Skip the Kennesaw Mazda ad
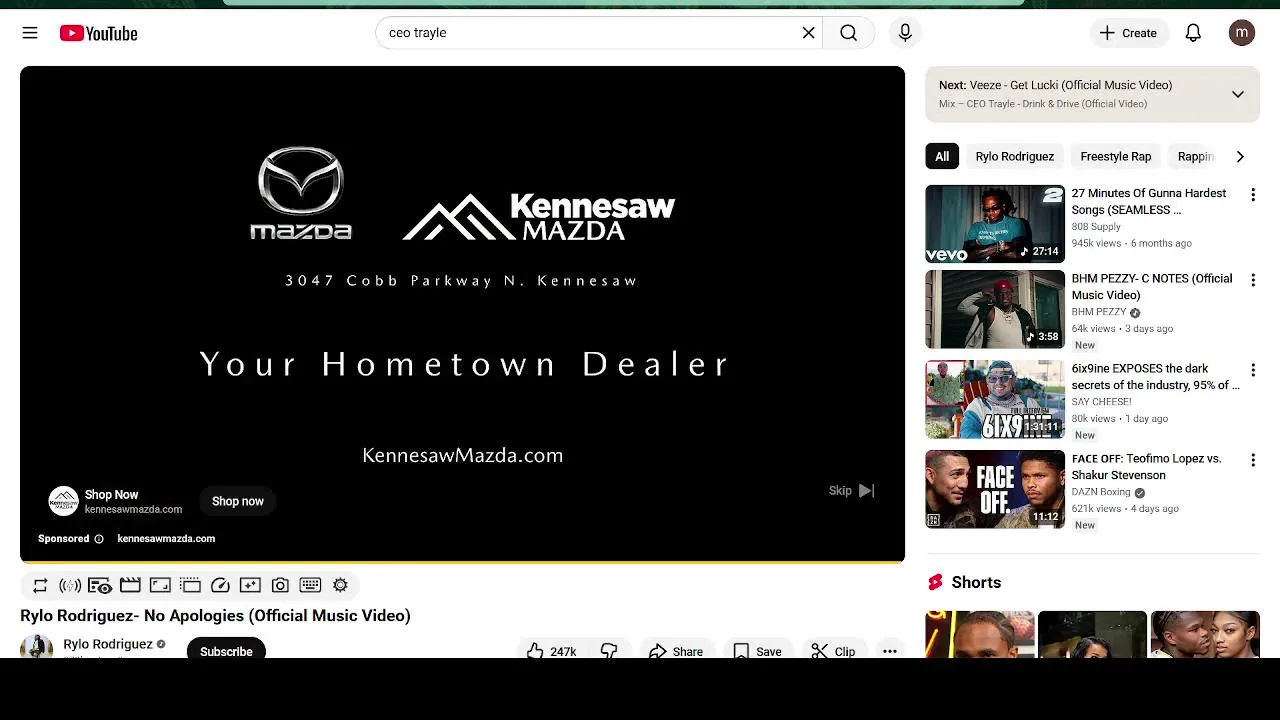The width and height of the screenshot is (1280, 720). (x=852, y=490)
